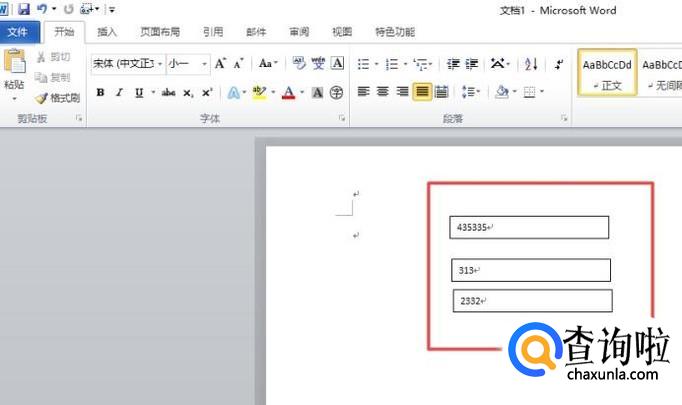The height and width of the screenshot is (405, 682).
Task: Apply paragraph shading paint bucket
Action: pos(501,91)
